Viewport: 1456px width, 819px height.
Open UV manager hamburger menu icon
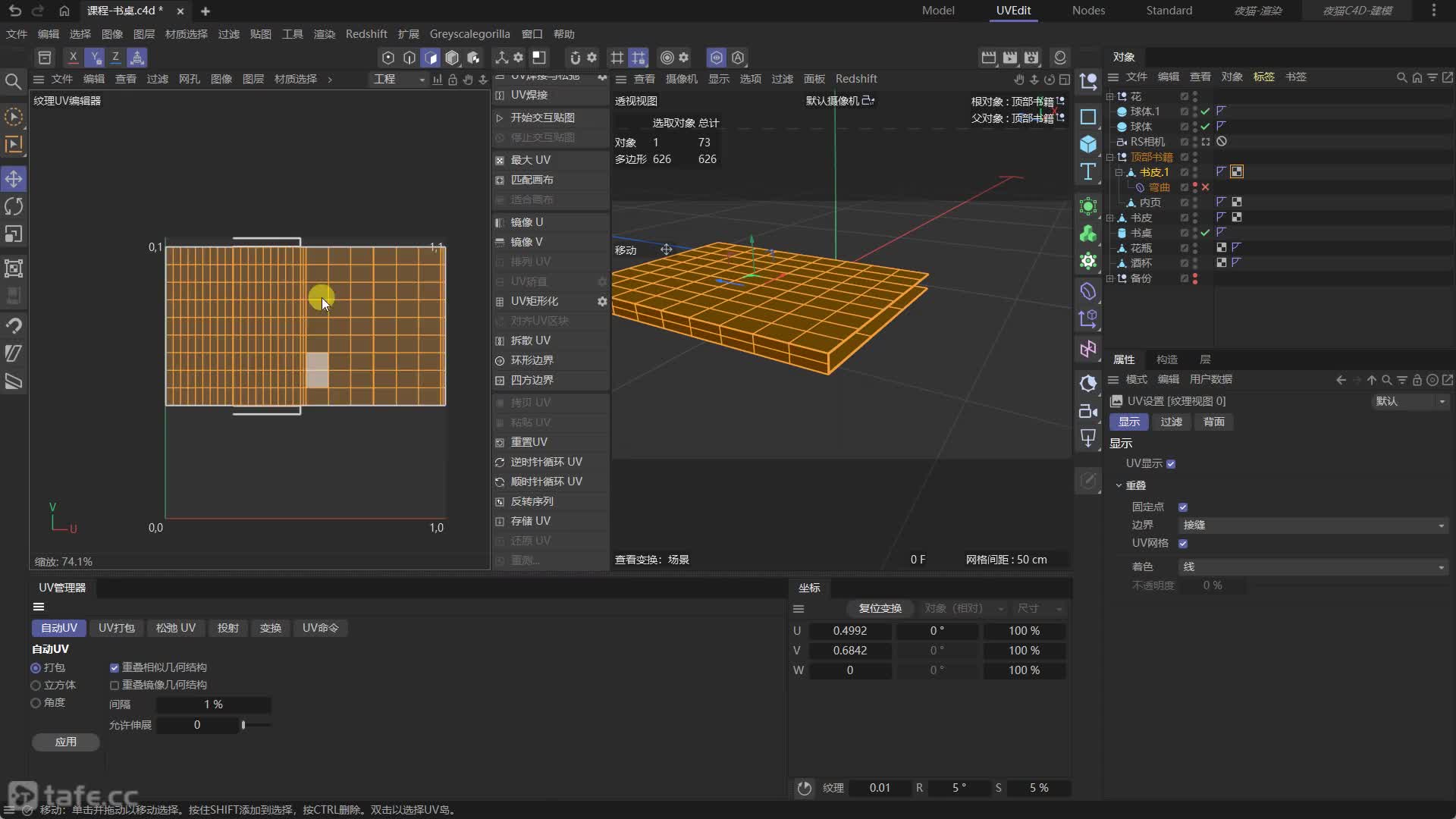pyautogui.click(x=39, y=607)
